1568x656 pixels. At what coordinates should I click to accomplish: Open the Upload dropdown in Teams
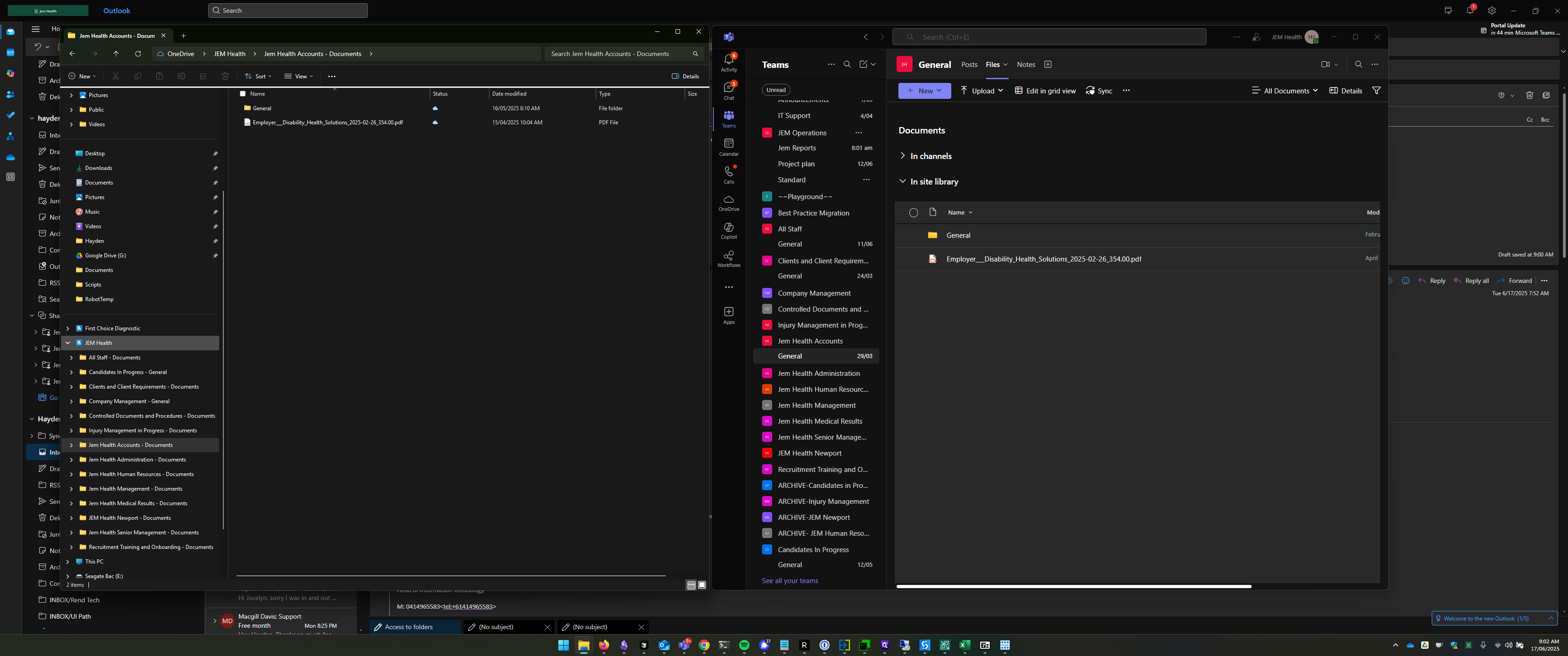[x=981, y=91]
